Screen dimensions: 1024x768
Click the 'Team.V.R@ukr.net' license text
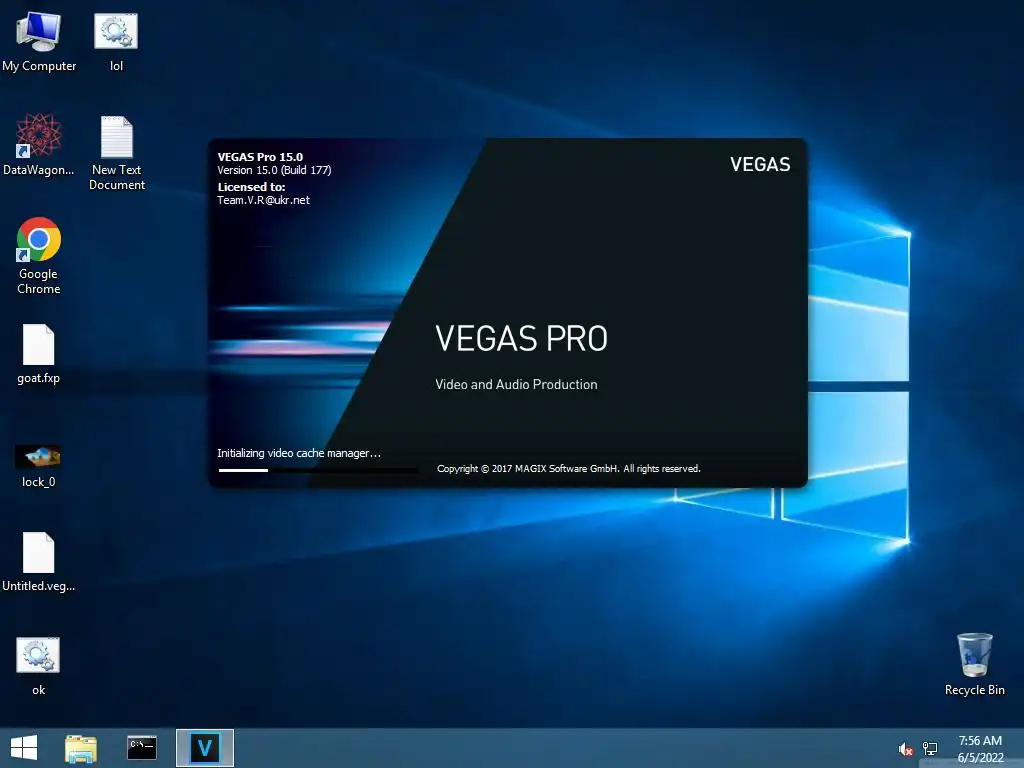[263, 200]
